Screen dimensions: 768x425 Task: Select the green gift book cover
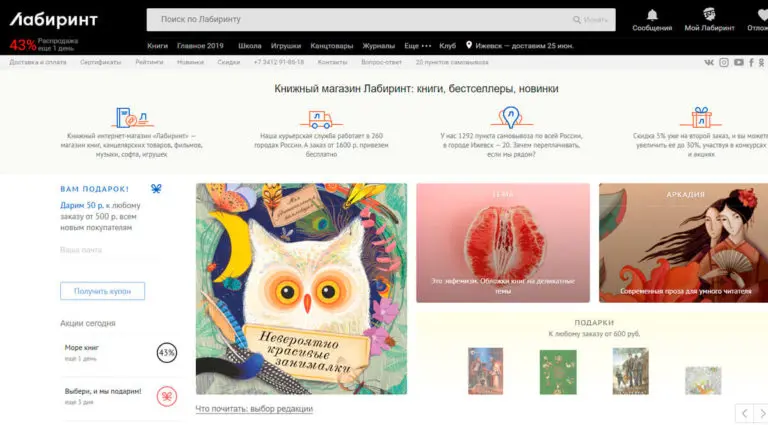[558, 372]
